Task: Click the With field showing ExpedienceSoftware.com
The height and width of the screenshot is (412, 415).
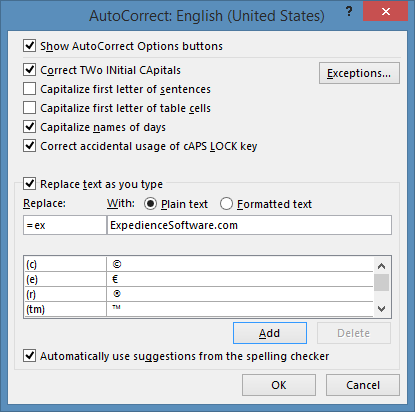Action: [x=249, y=225]
